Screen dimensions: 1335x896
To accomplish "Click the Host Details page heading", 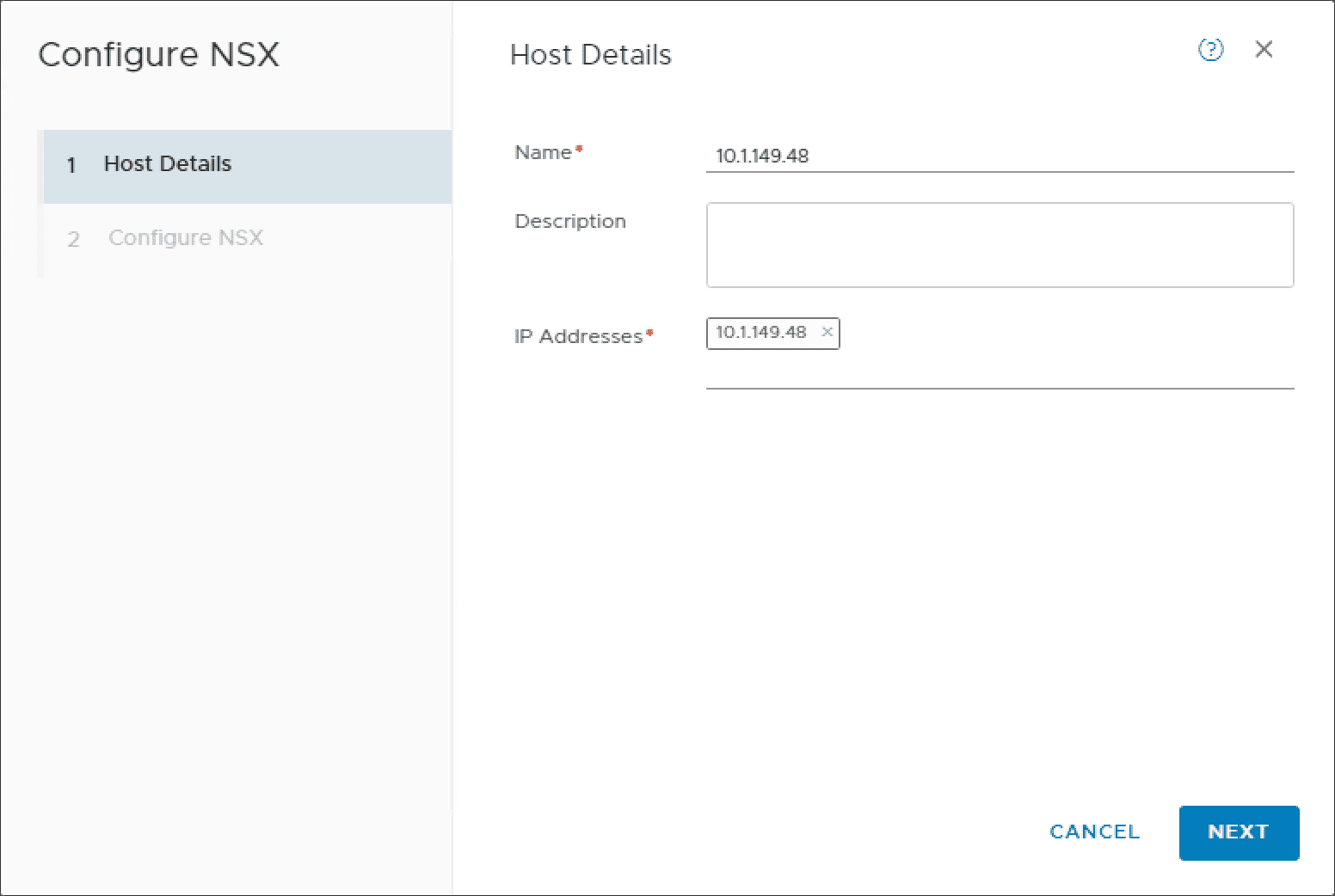I will tap(590, 55).
